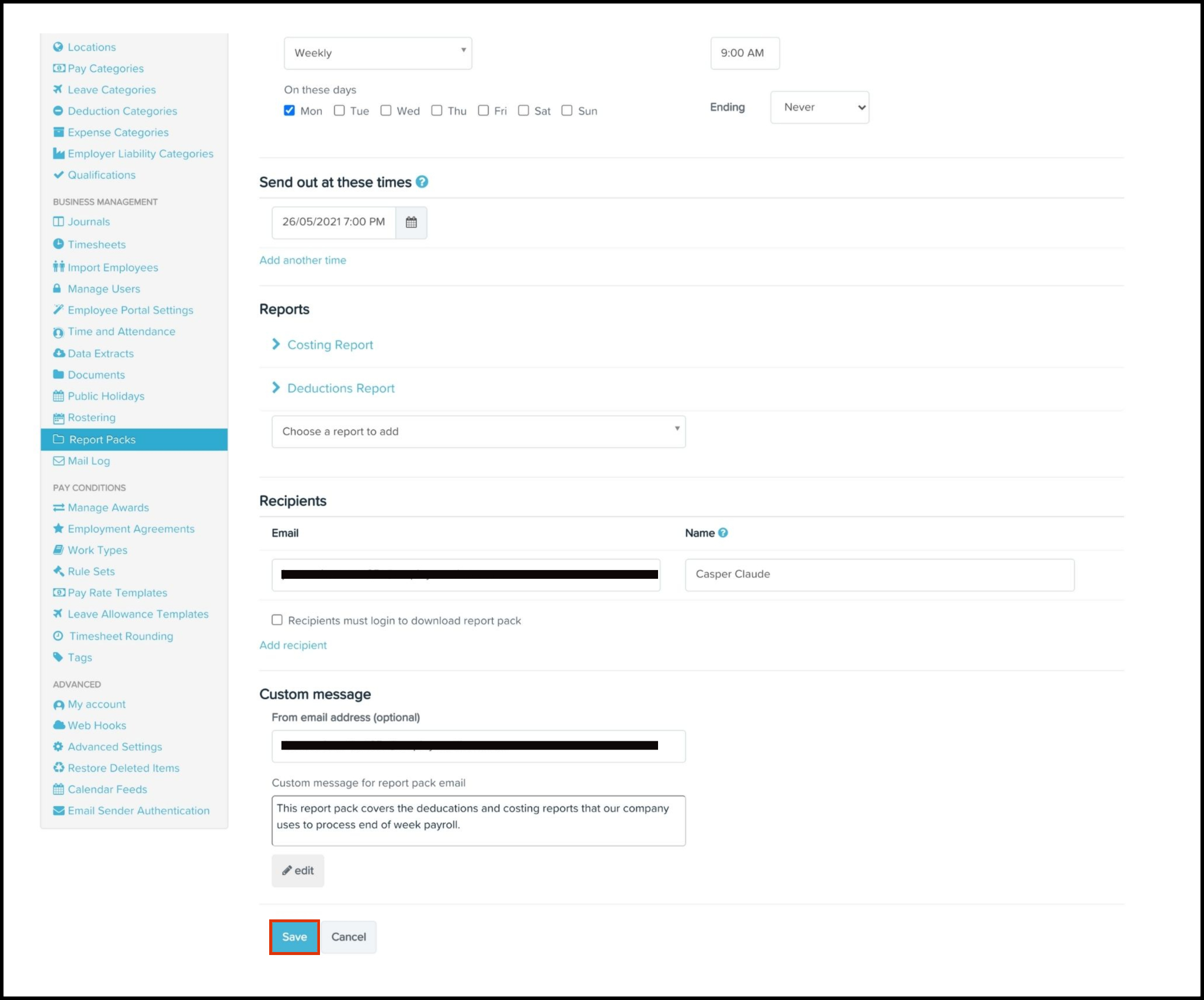Open Choose a report to add dropdown

[478, 432]
